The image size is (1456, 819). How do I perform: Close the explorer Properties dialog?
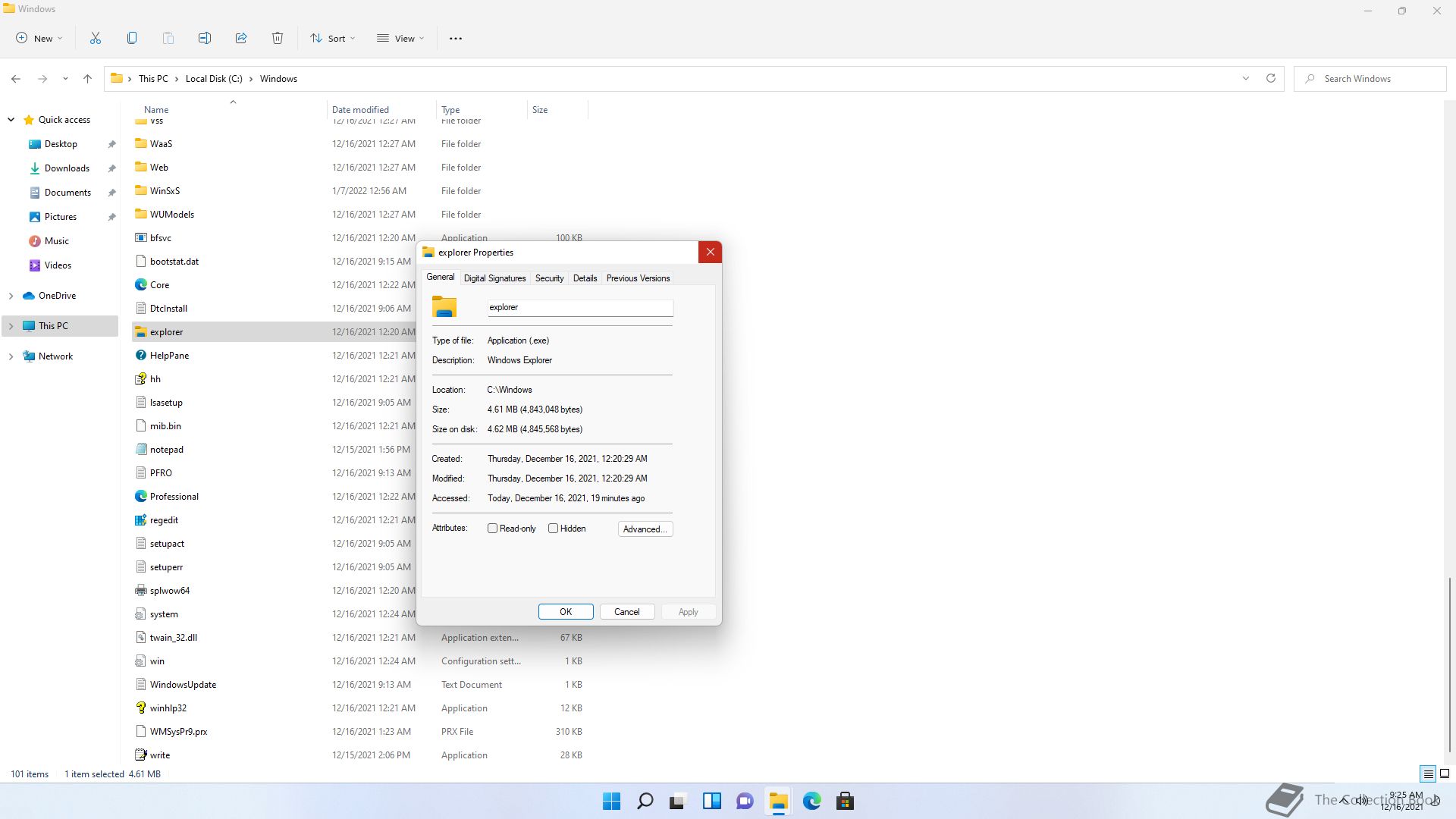click(710, 253)
